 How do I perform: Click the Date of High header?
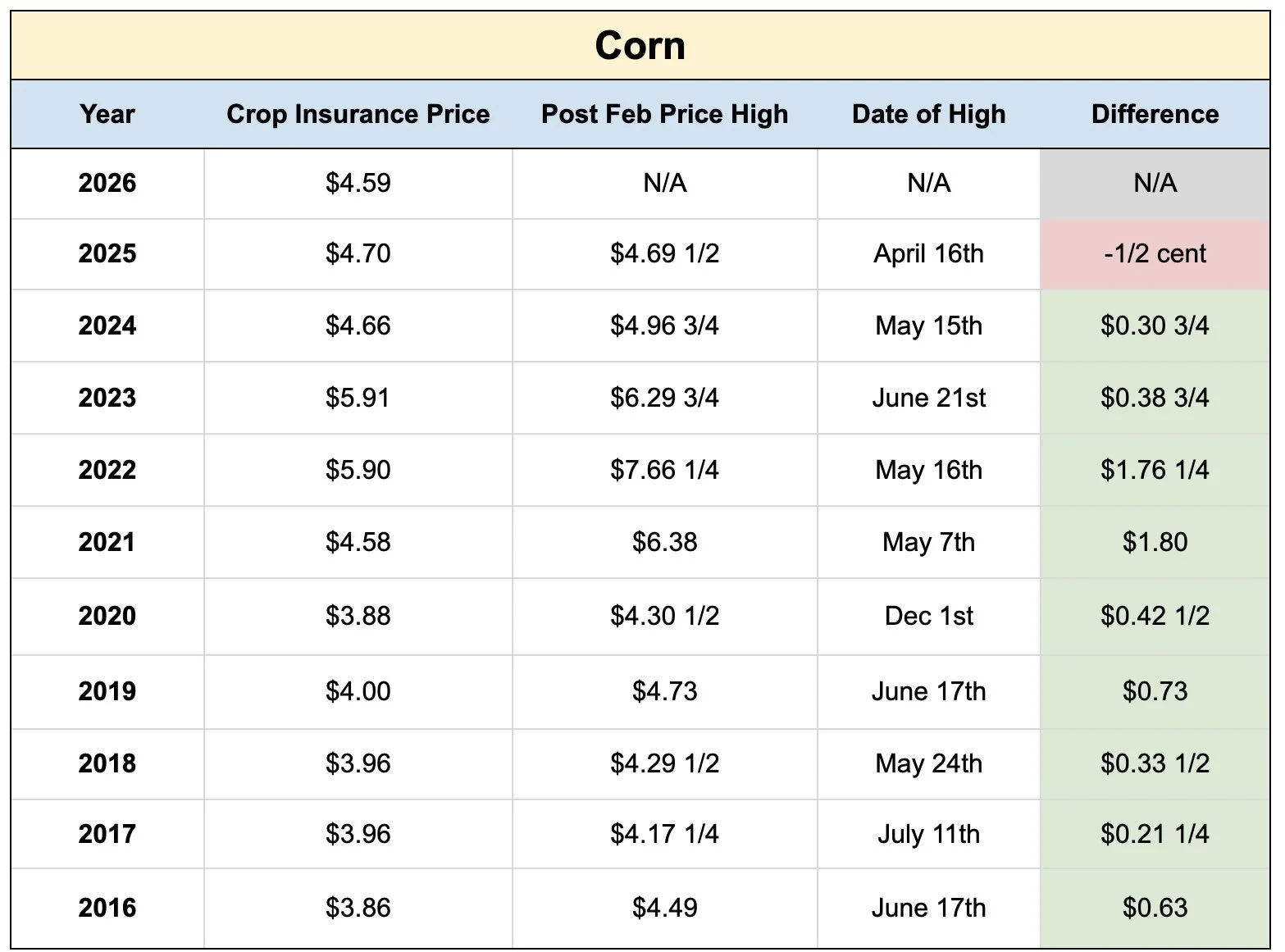point(928,114)
